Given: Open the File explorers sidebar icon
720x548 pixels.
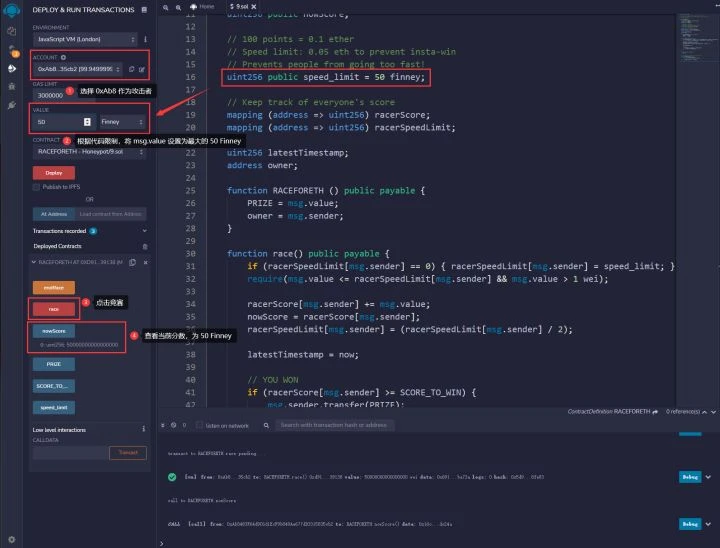Looking at the screenshot, I should 11,31.
